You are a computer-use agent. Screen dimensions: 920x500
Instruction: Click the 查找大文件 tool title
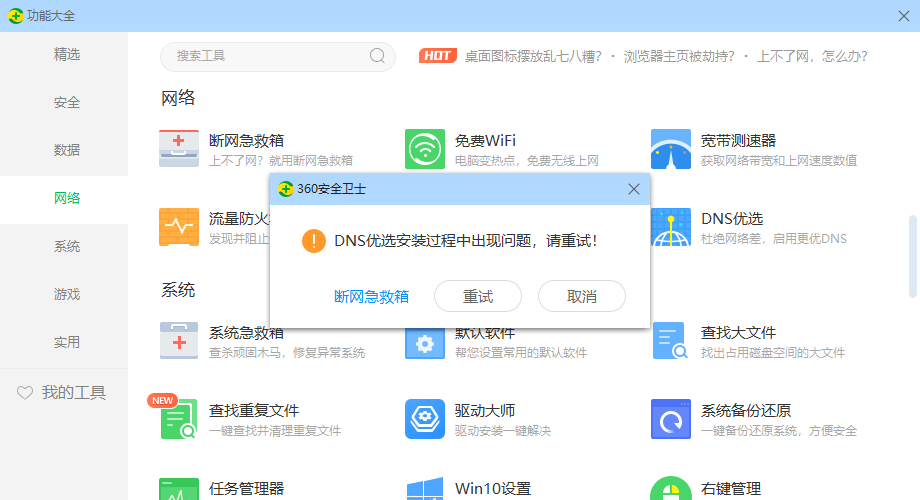739,333
